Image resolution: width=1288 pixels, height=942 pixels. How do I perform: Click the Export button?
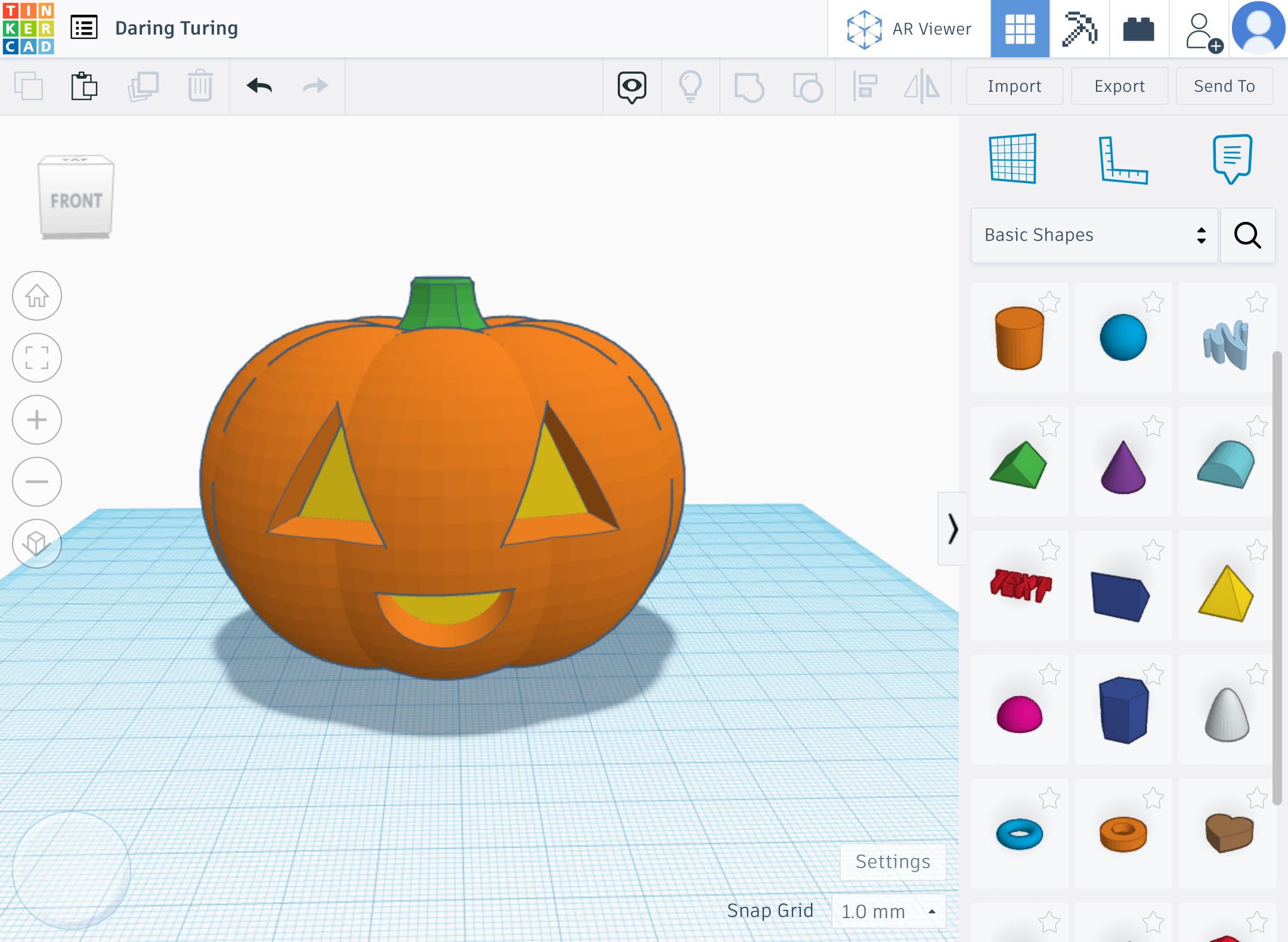(x=1119, y=86)
